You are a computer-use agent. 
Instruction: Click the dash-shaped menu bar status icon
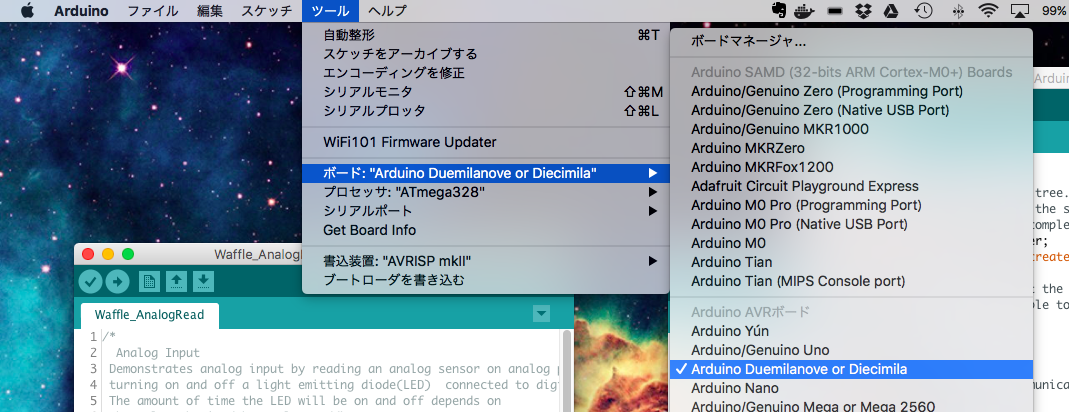(x=834, y=10)
